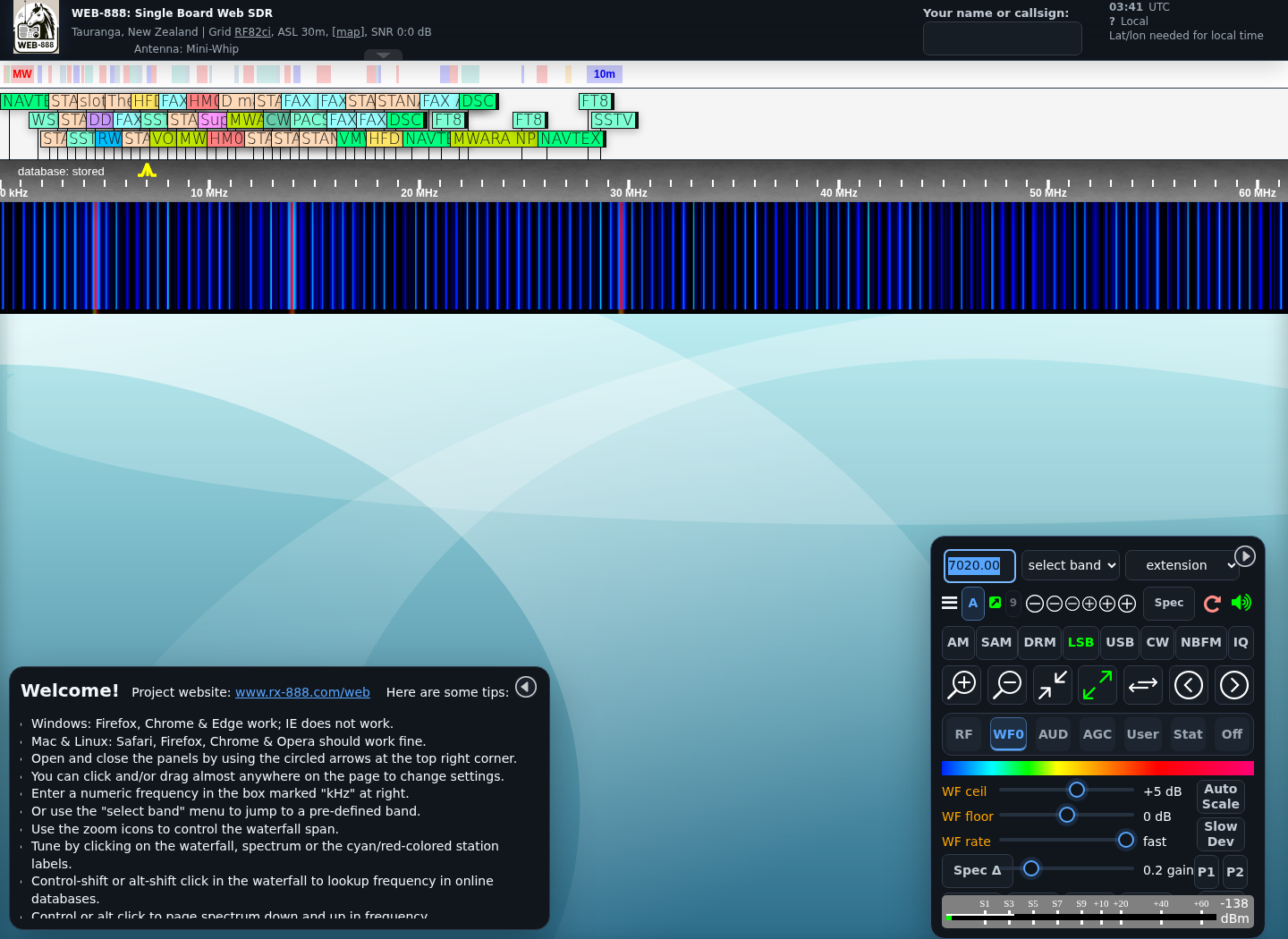
Task: Click the Spec button beside the reload icon
Action: [1169, 603]
